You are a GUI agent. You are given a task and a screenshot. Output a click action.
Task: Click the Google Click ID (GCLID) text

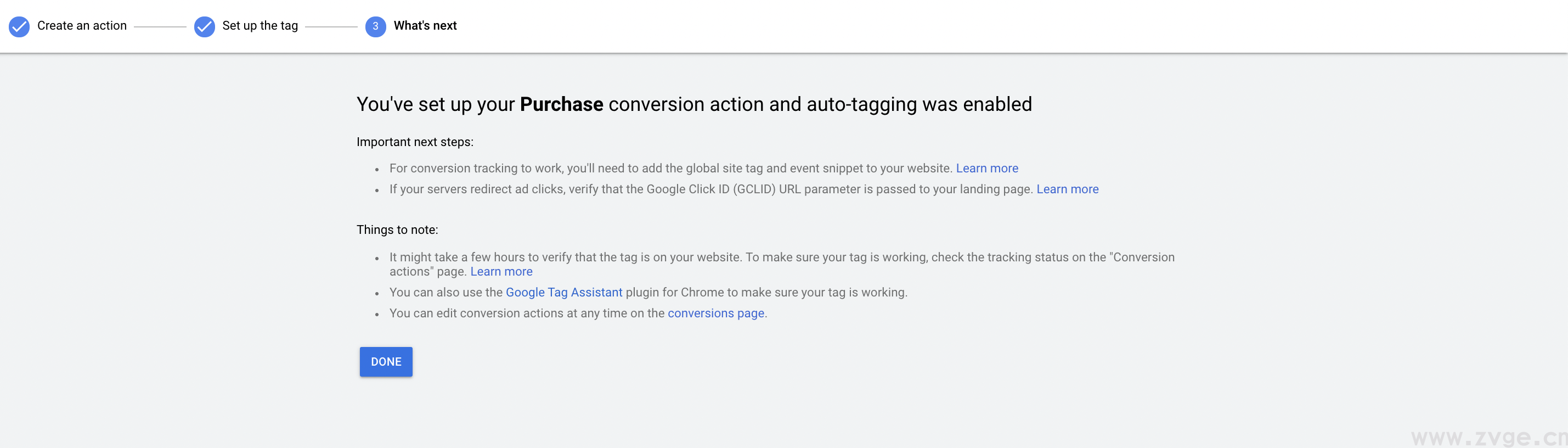point(710,189)
